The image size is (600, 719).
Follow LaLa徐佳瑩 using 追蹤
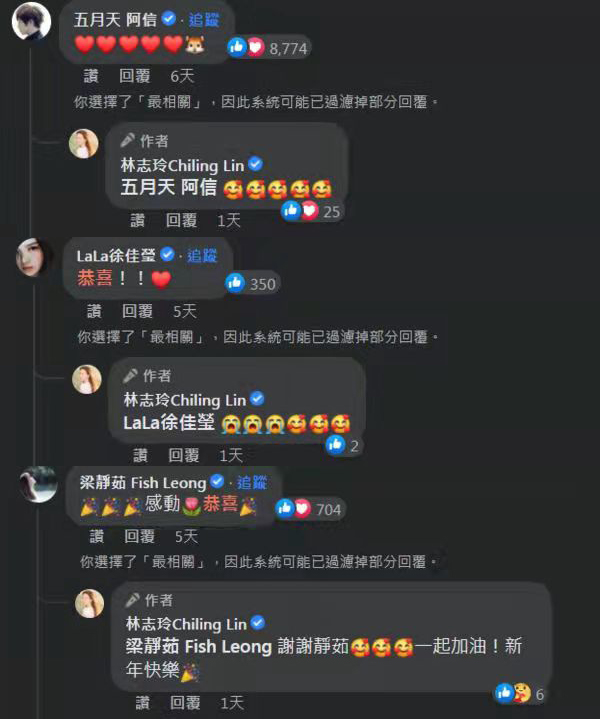click(202, 255)
